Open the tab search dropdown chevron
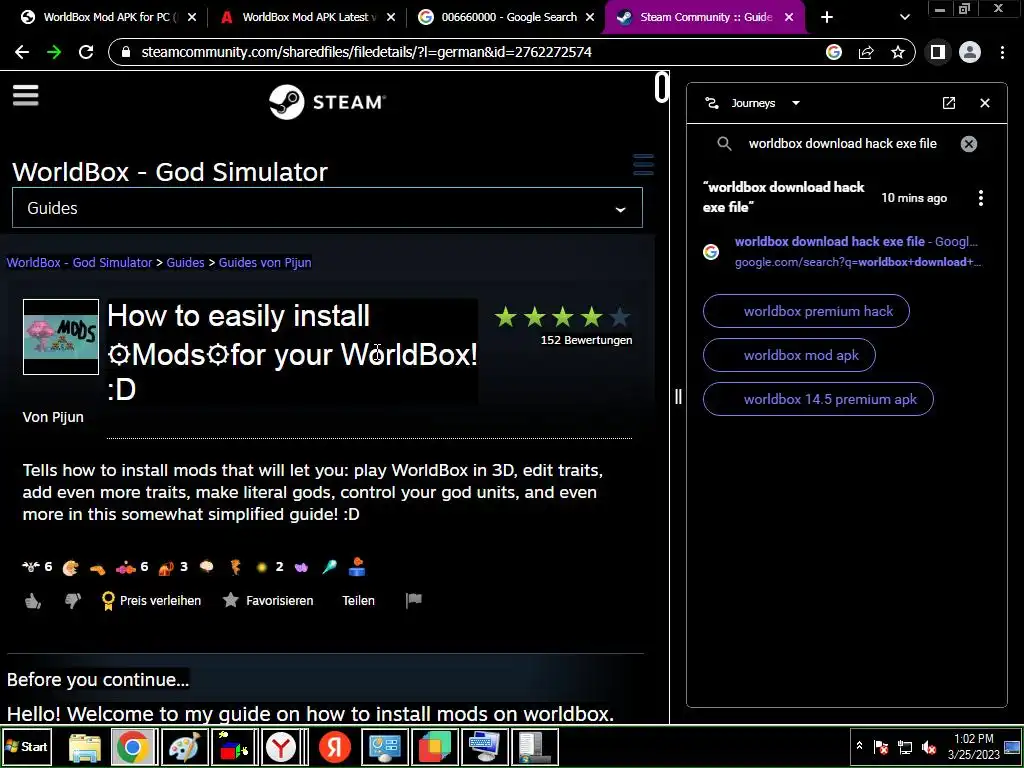 click(904, 17)
